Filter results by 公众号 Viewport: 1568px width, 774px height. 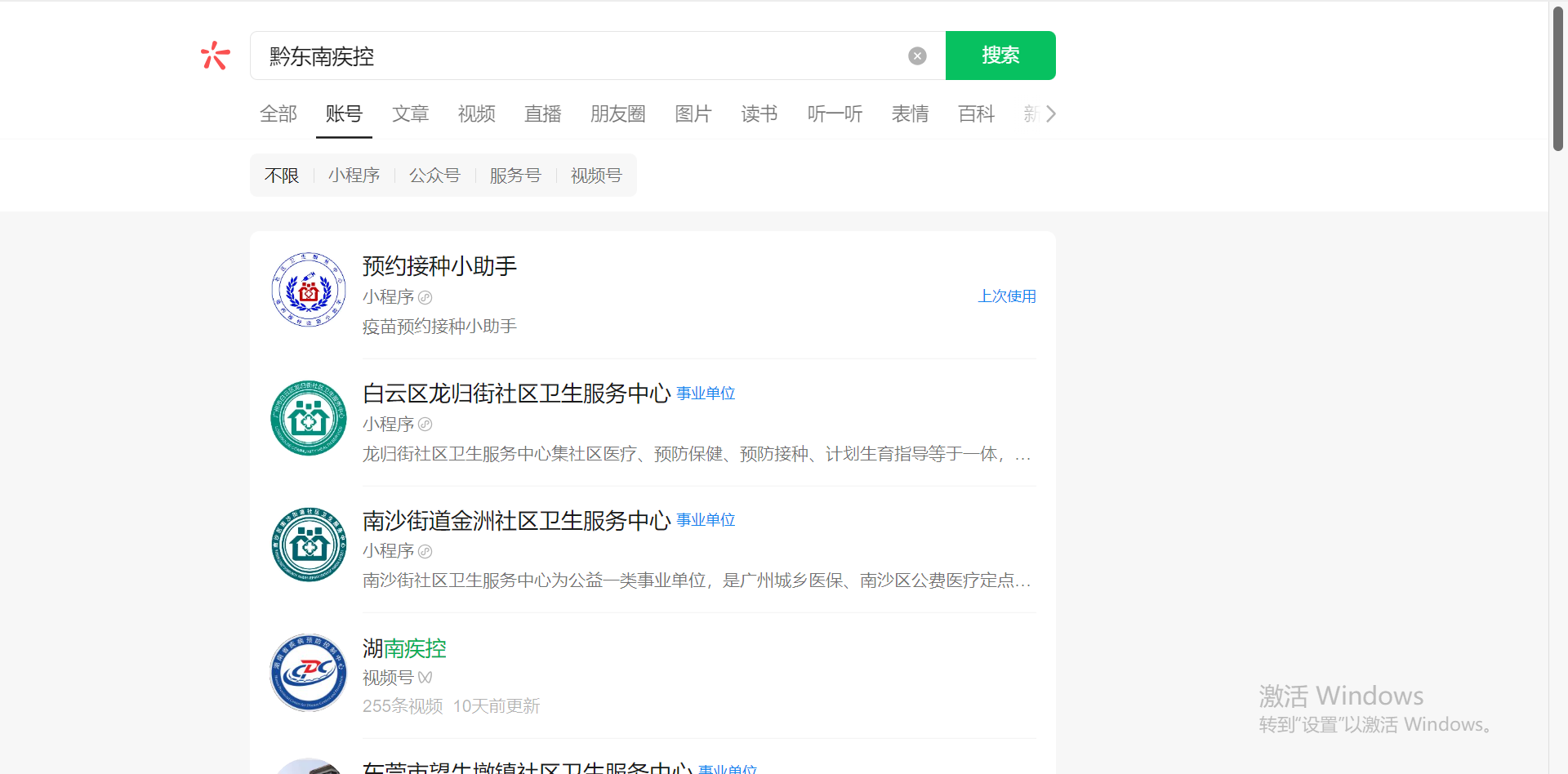[435, 176]
